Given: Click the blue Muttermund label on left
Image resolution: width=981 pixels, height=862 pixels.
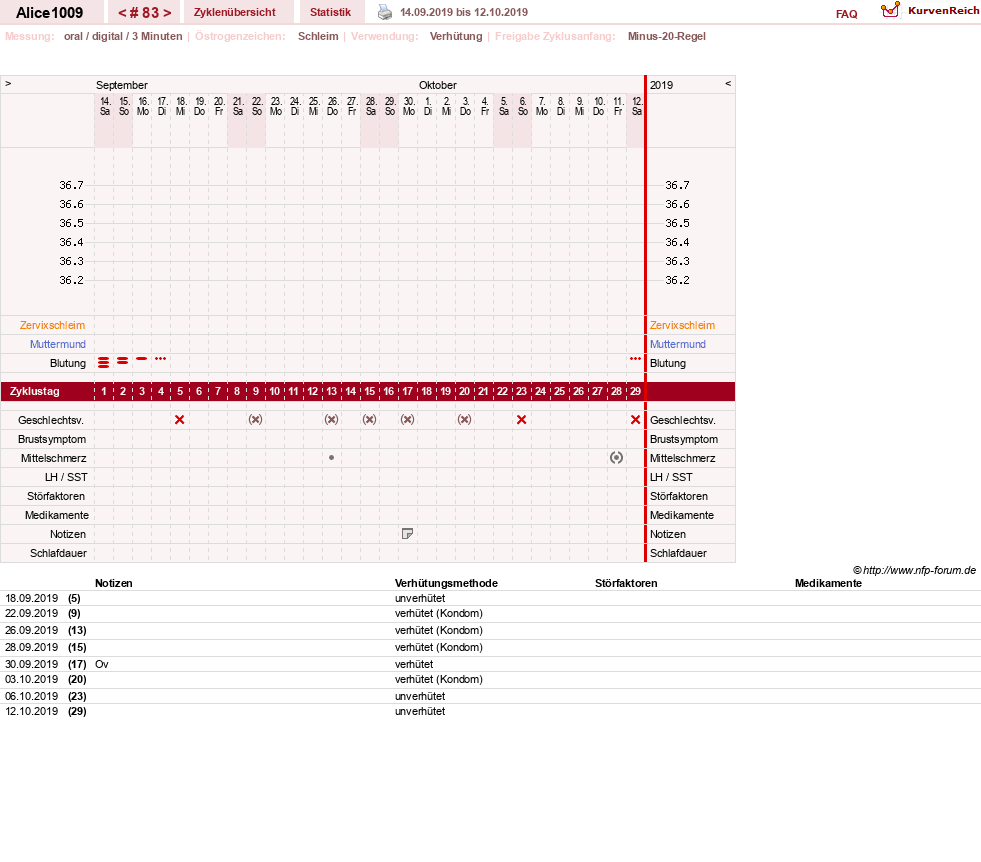Looking at the screenshot, I should tap(58, 344).
